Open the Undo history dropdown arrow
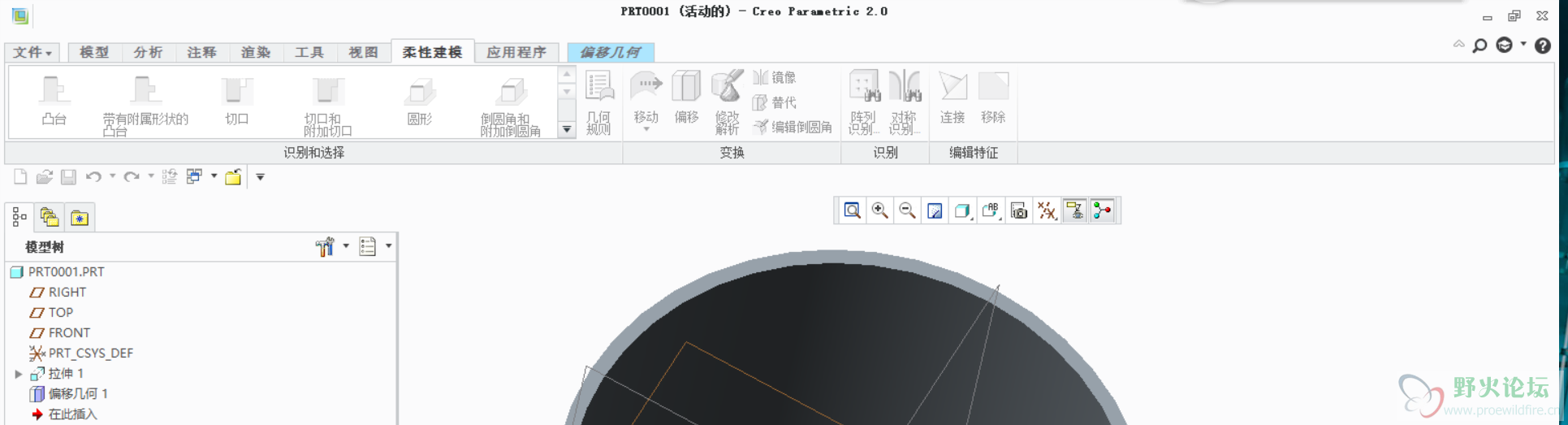Image resolution: width=1568 pixels, height=425 pixels. 112,176
